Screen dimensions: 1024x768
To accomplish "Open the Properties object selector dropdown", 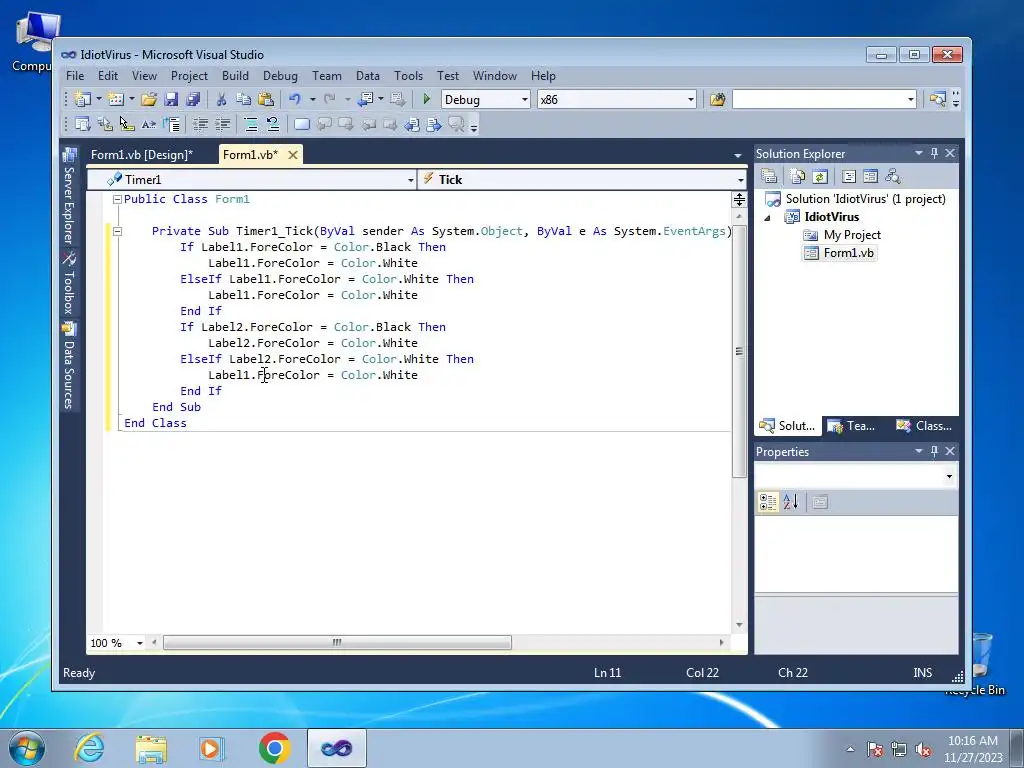I will pos(949,477).
